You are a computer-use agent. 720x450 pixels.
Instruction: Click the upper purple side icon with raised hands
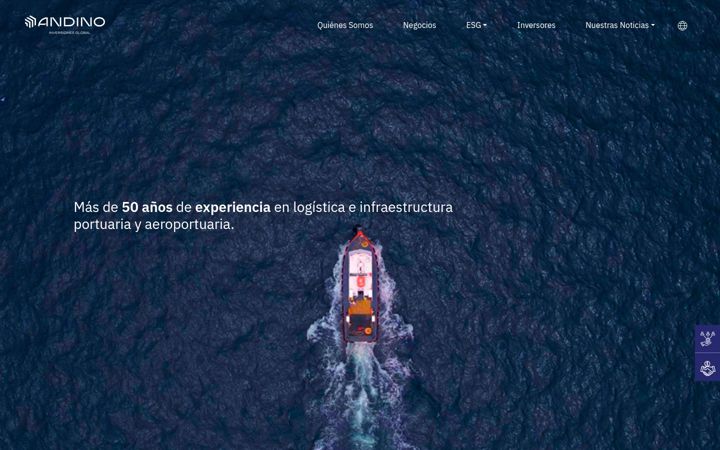click(707, 339)
